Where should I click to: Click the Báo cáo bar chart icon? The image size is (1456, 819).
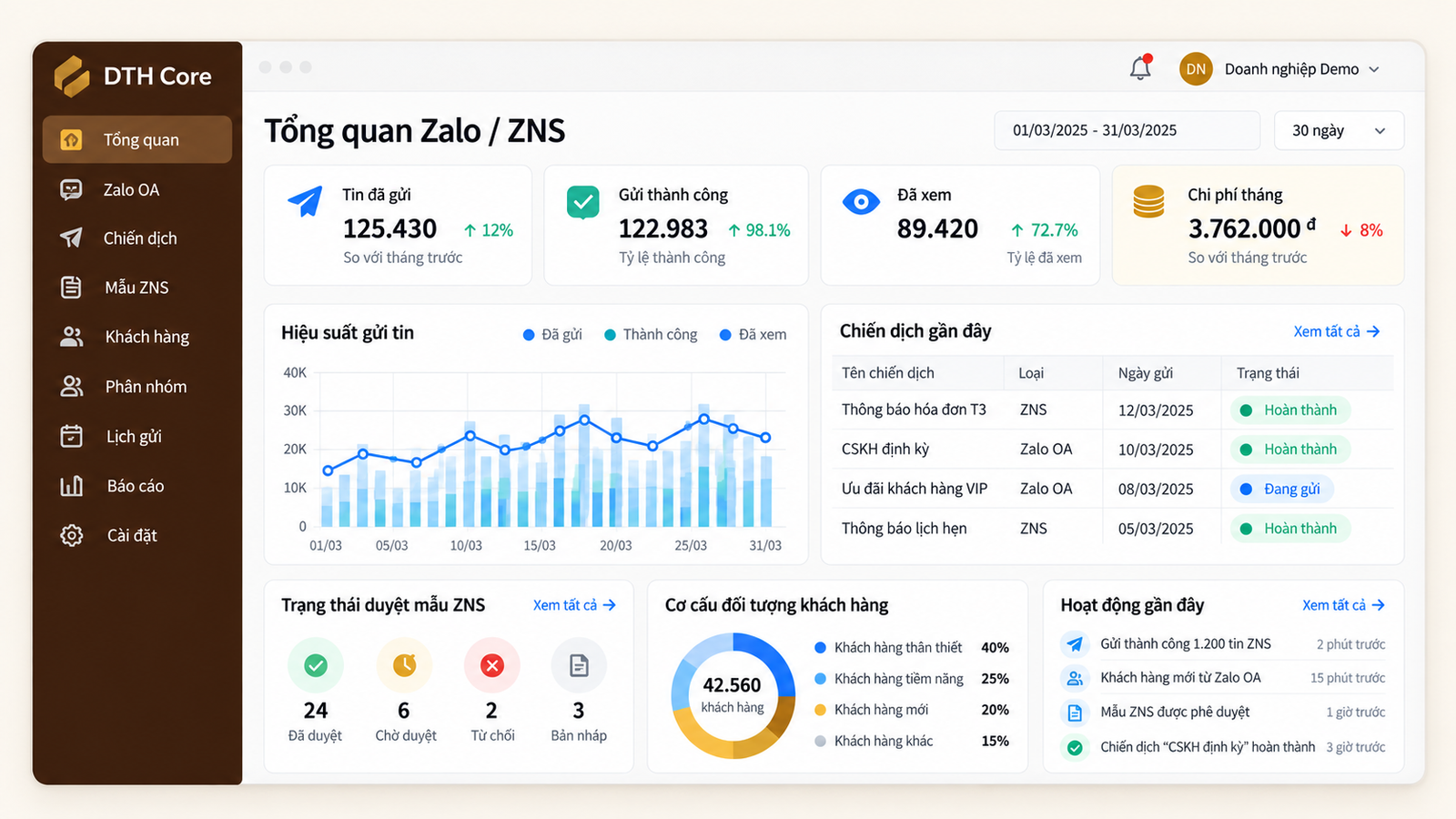click(71, 486)
